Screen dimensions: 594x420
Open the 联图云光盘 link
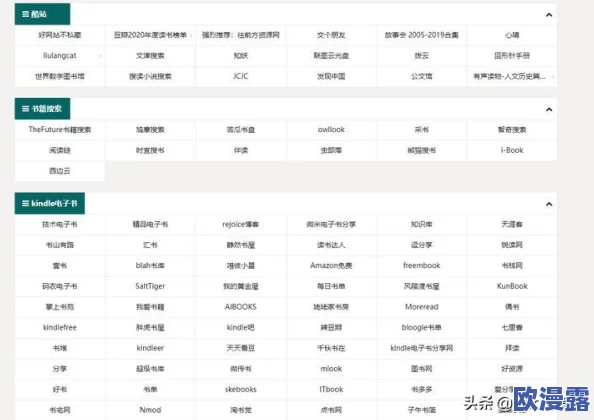[331, 56]
